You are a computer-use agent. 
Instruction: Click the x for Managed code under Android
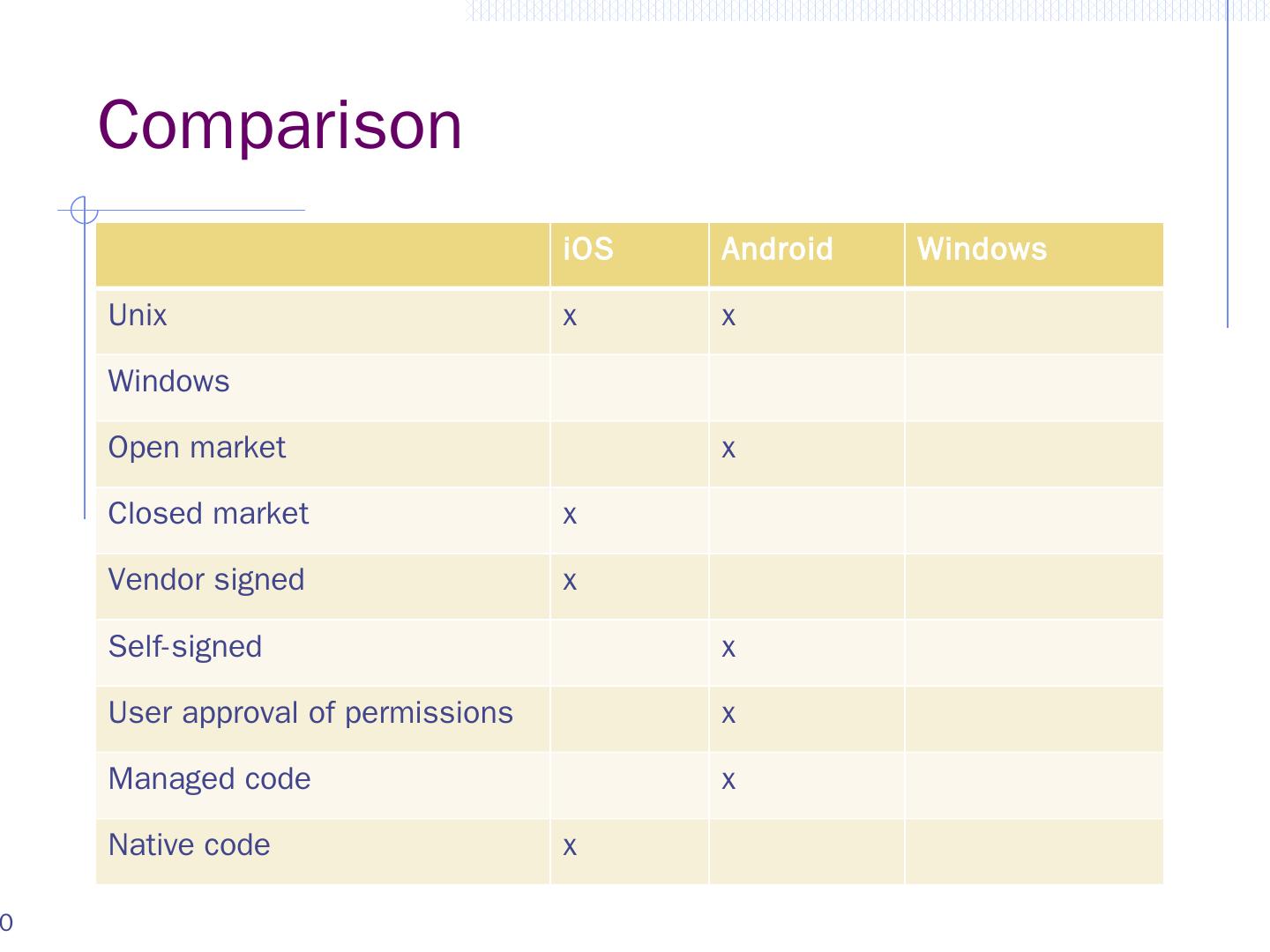728,780
